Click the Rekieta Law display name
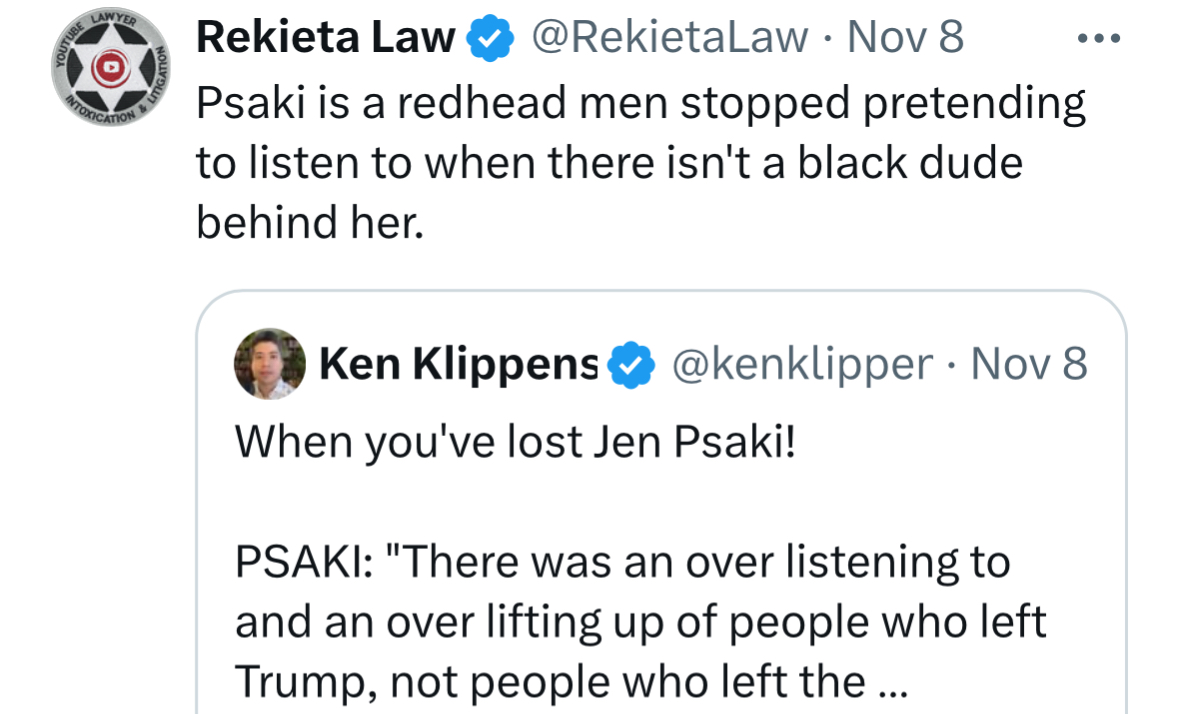The height and width of the screenshot is (714, 1179). (326, 38)
